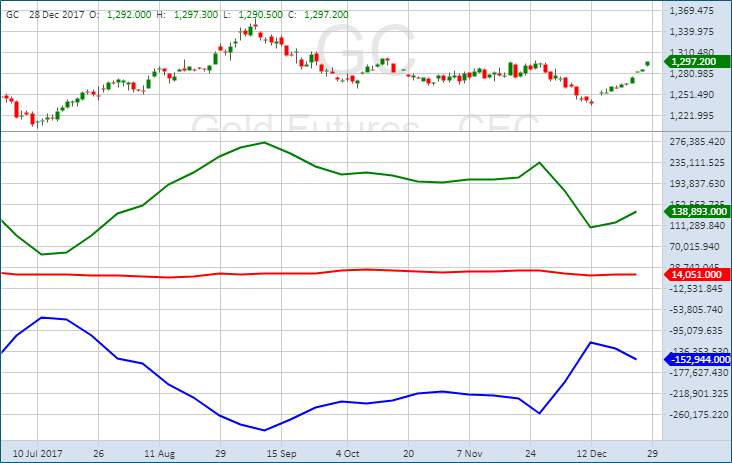732x463 pixels.
Task: Click the GC symbol label
Action: (13, 14)
